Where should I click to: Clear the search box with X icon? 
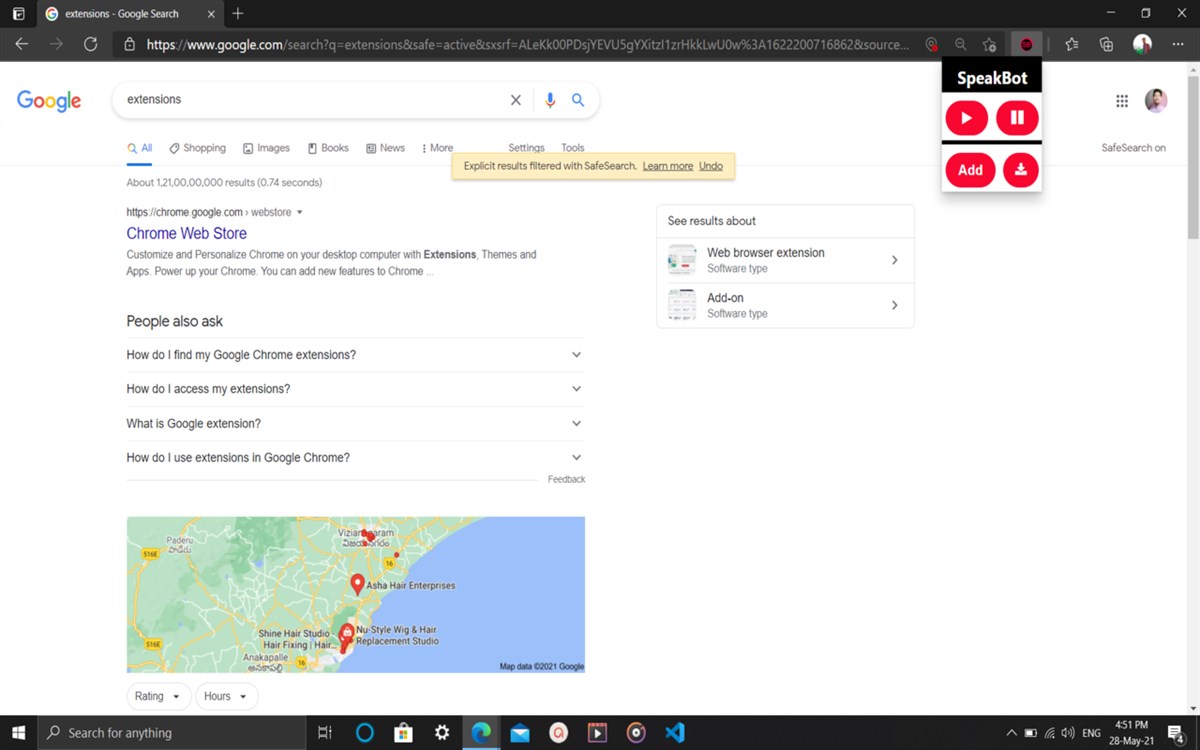pyautogui.click(x=516, y=100)
